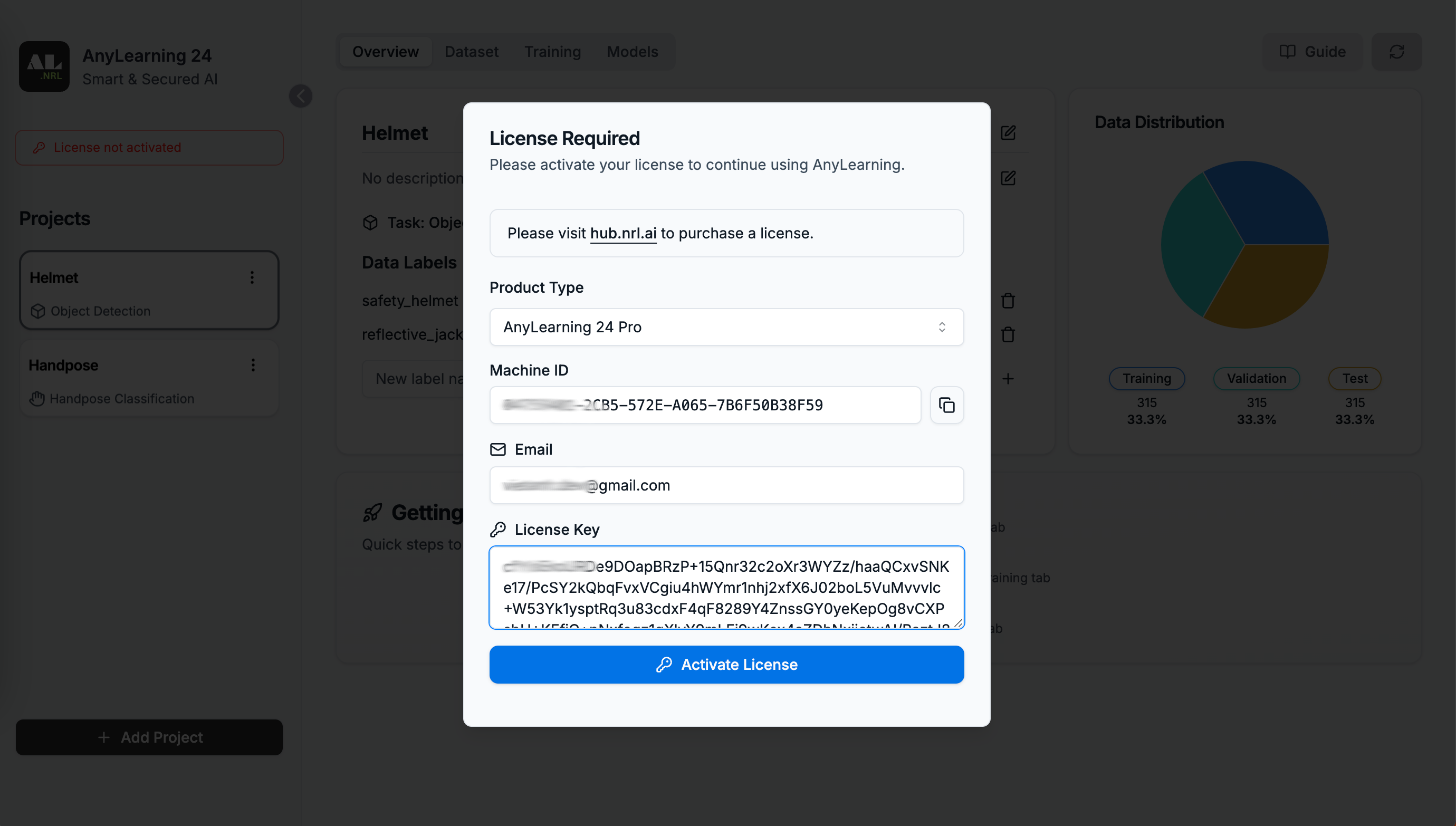This screenshot has width=1456, height=826.
Task: Open the hub.nrl.ai link
Action: tap(623, 233)
